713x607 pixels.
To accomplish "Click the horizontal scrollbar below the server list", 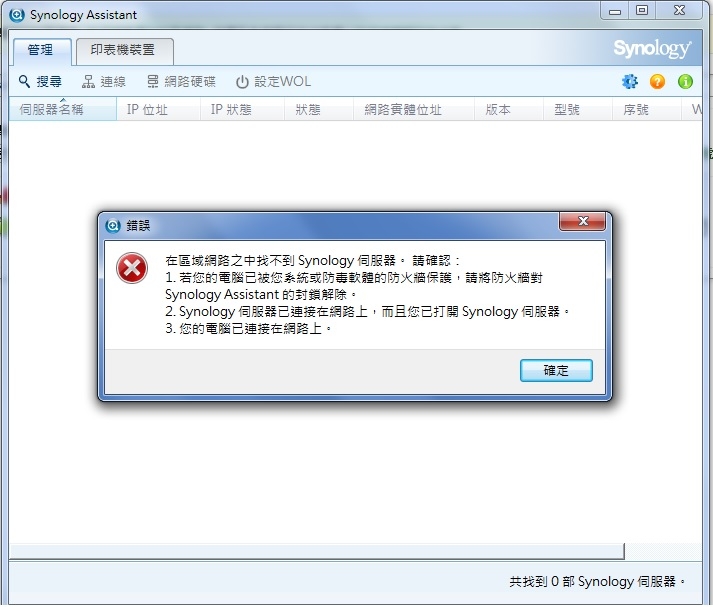I will 317,552.
